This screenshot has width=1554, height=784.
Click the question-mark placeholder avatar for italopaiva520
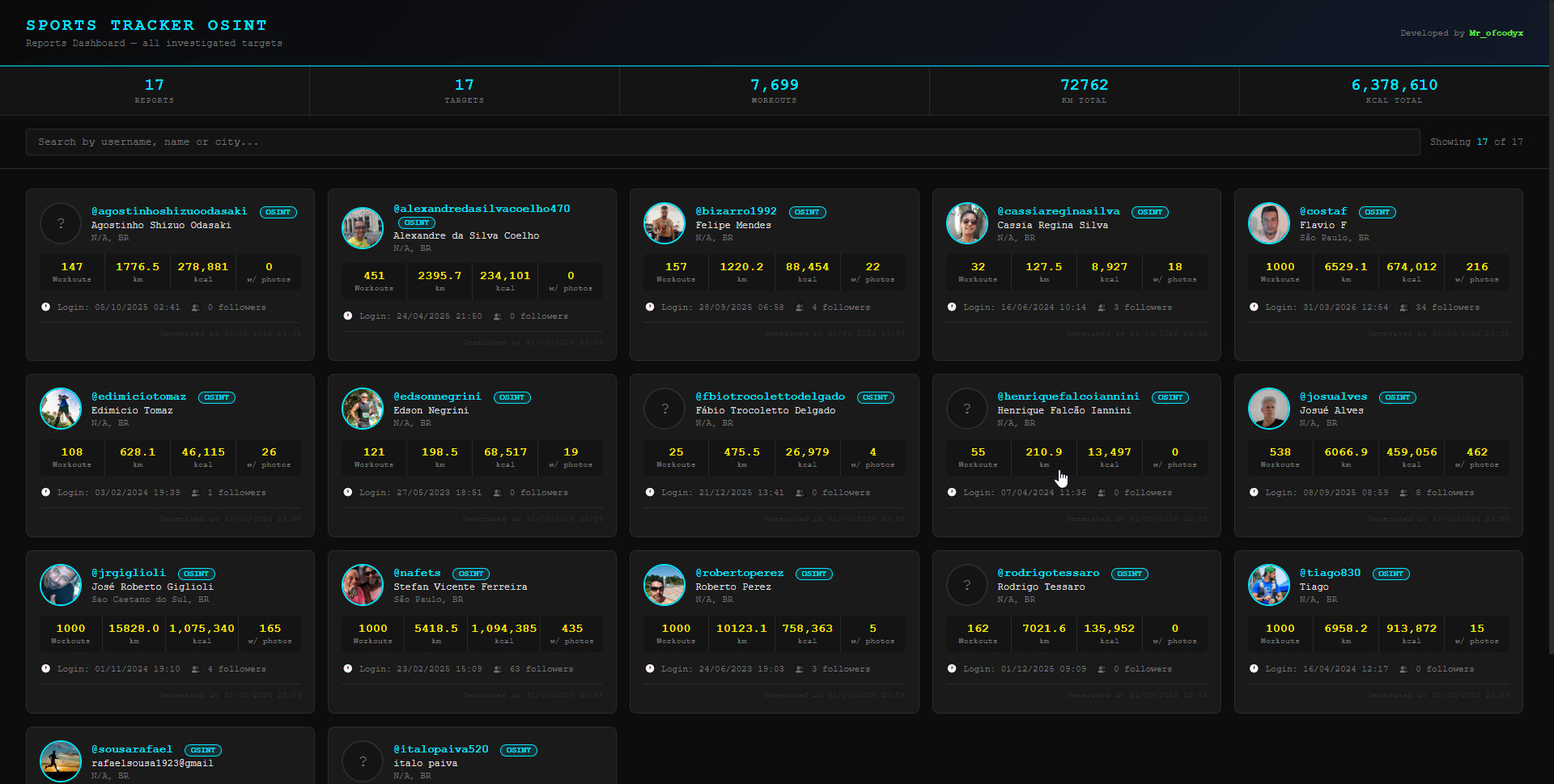(x=363, y=761)
